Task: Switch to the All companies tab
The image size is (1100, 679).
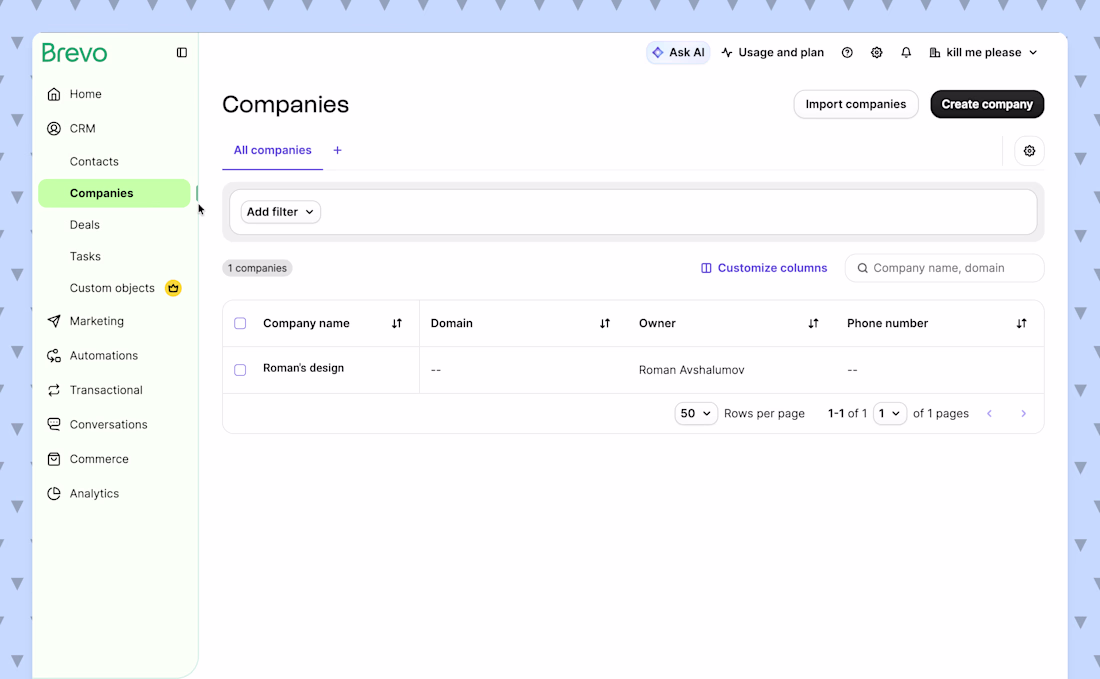Action: click(x=272, y=150)
